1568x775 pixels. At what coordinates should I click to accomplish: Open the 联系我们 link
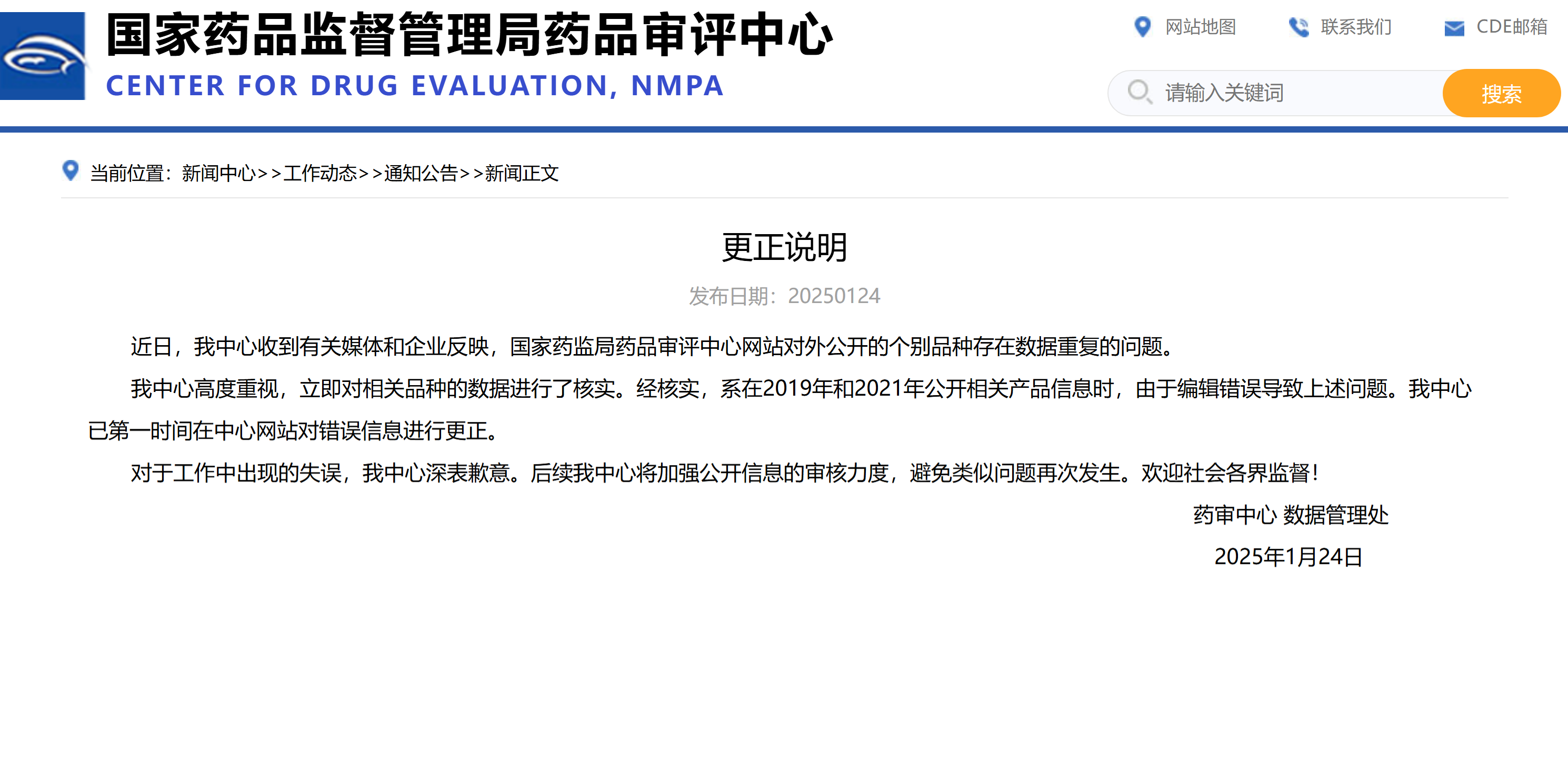click(1355, 27)
